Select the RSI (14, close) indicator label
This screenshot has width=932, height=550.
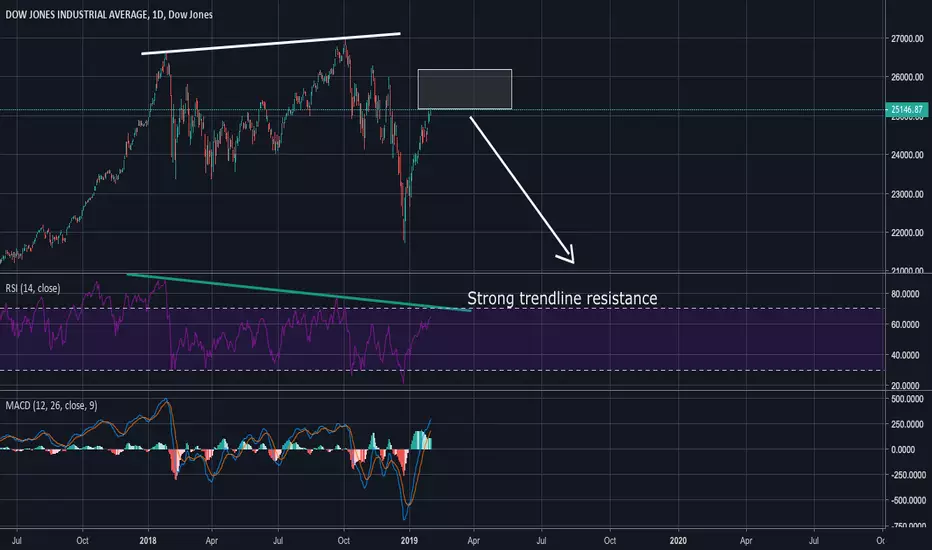(33, 288)
